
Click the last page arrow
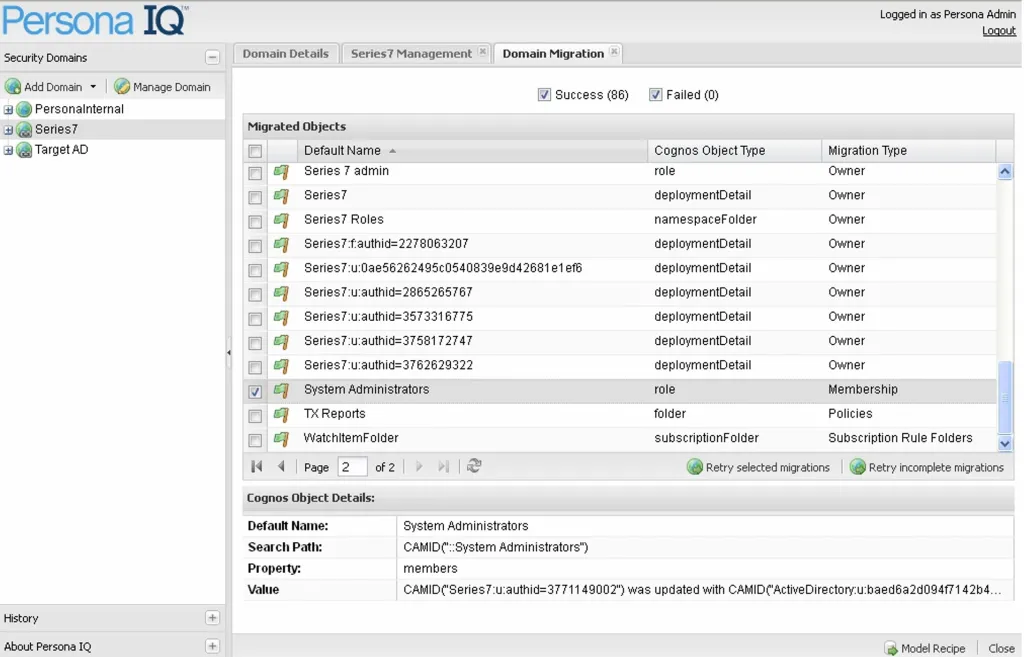pyautogui.click(x=443, y=466)
